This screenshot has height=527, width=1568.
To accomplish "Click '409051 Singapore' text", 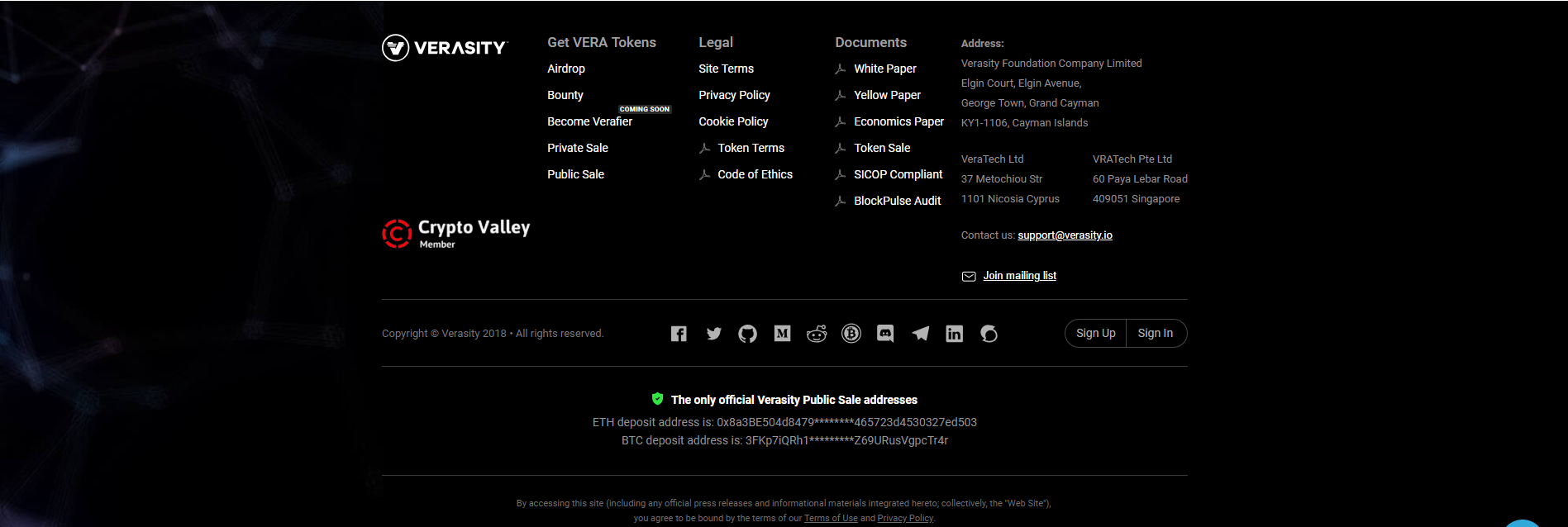I will [x=1136, y=199].
